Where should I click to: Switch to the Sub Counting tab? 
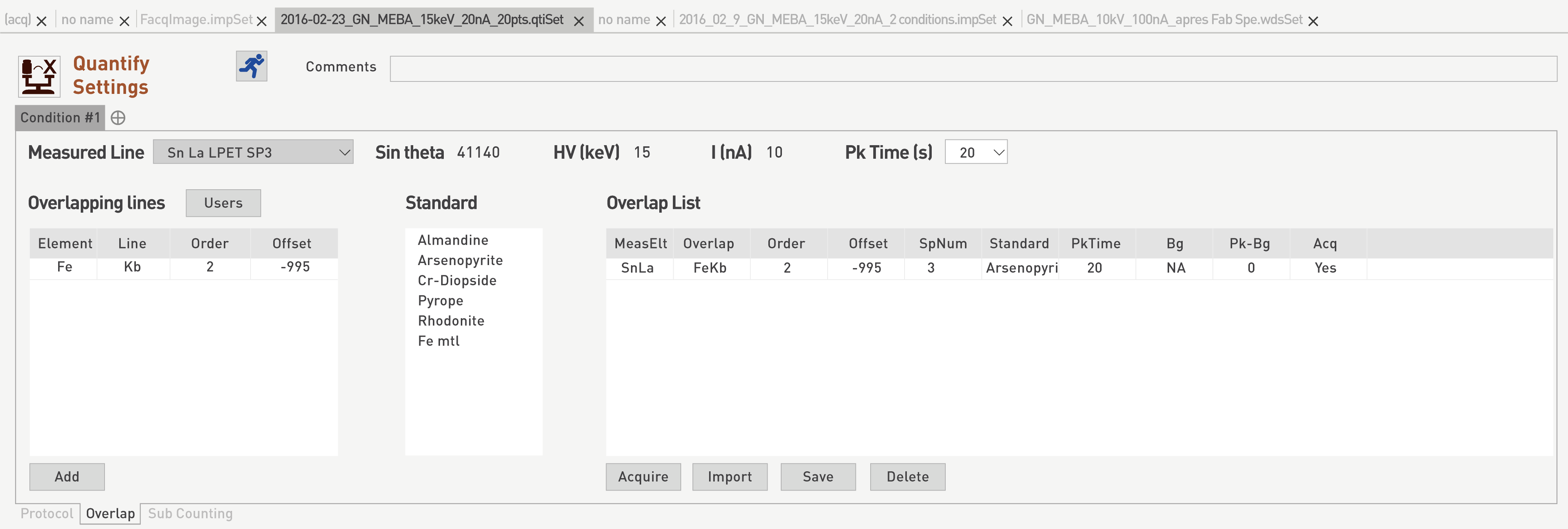(x=190, y=514)
